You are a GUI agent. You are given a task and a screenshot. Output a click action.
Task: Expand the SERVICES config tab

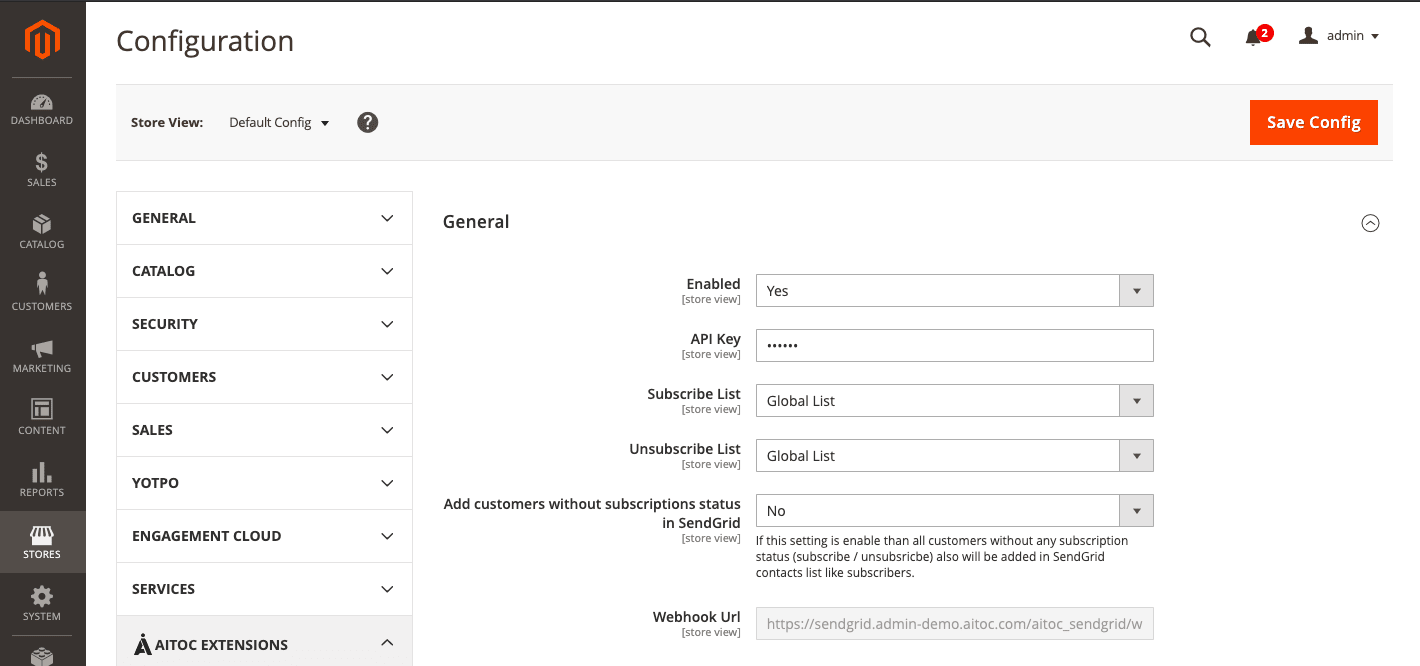264,589
